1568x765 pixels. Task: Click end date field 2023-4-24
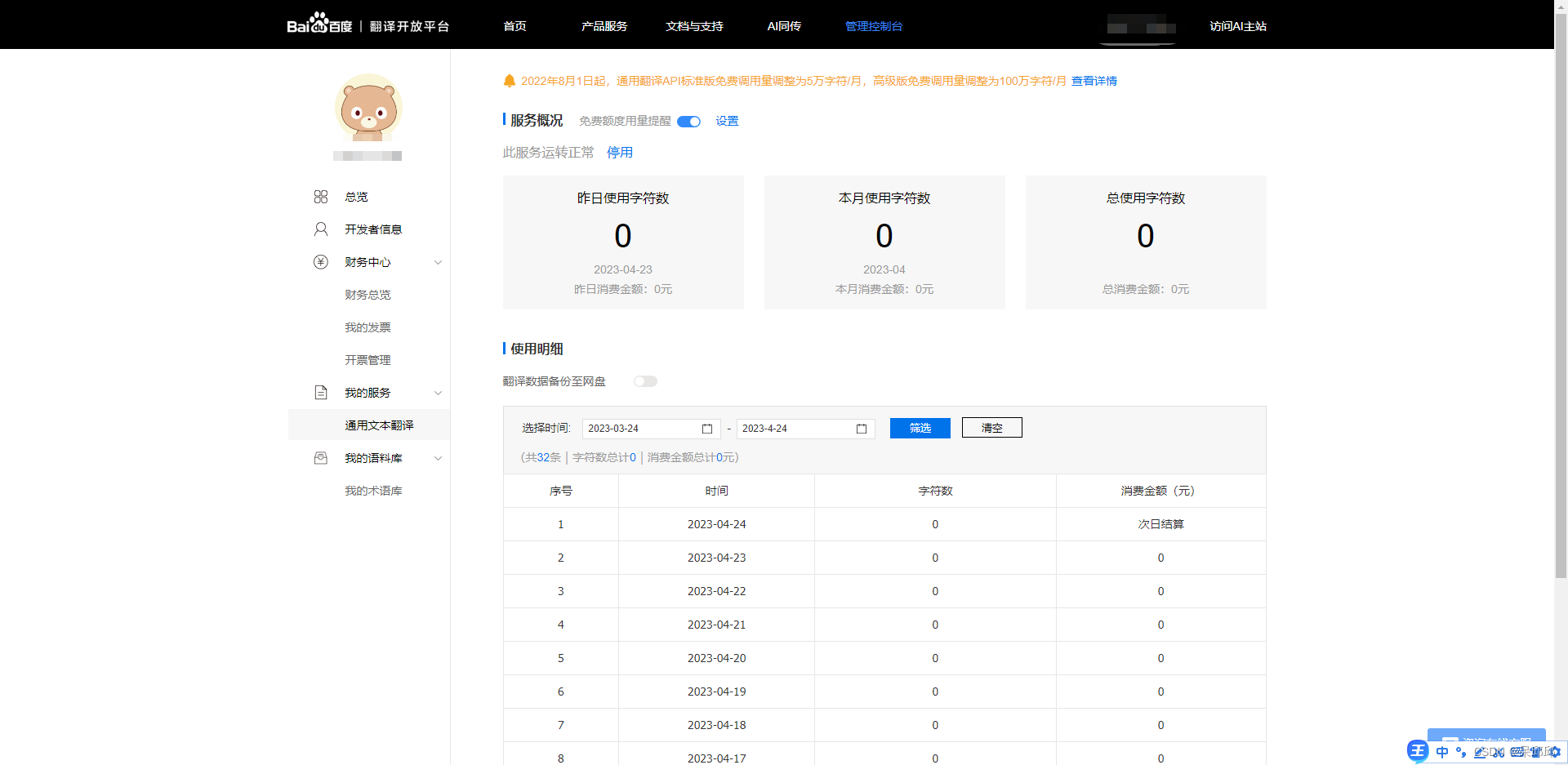pos(805,429)
